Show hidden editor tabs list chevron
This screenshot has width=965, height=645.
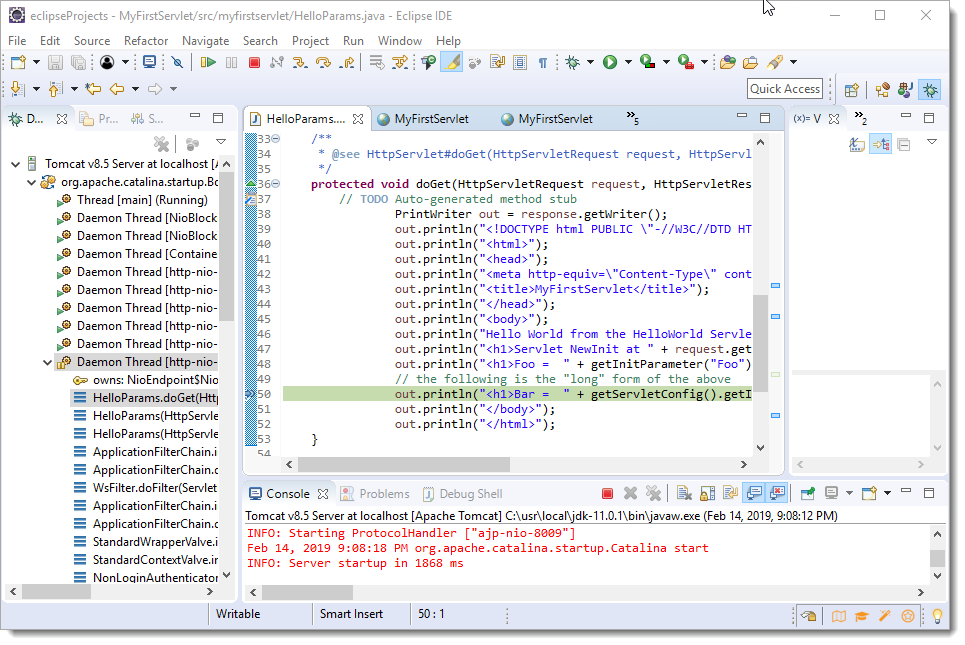pos(632,118)
